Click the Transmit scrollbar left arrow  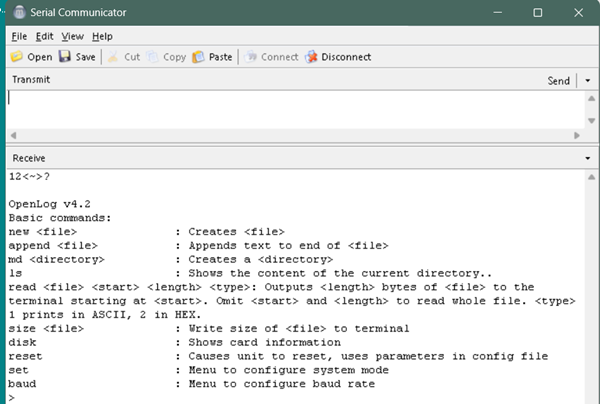click(12, 135)
